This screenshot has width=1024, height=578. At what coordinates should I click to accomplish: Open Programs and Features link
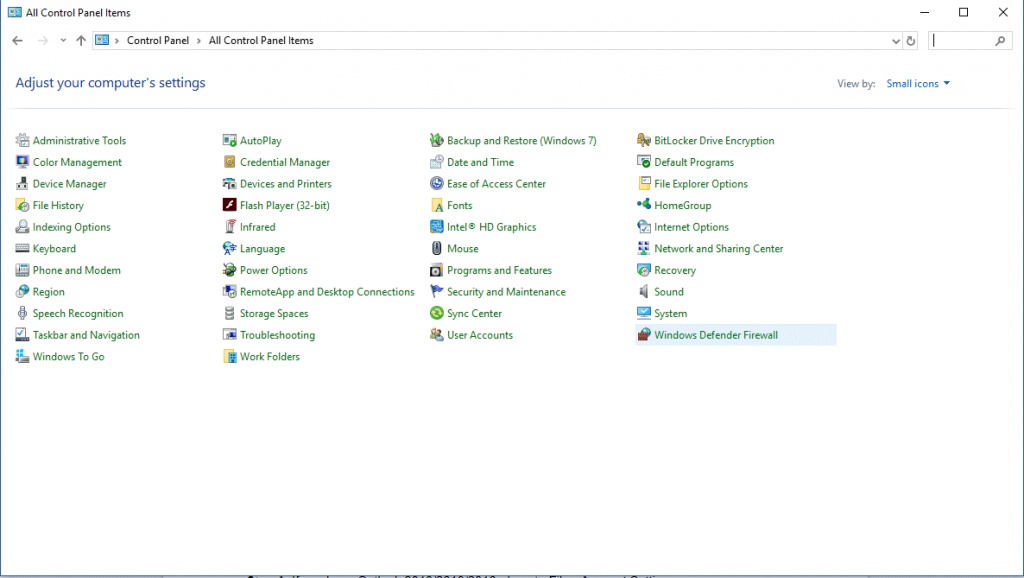[499, 270]
